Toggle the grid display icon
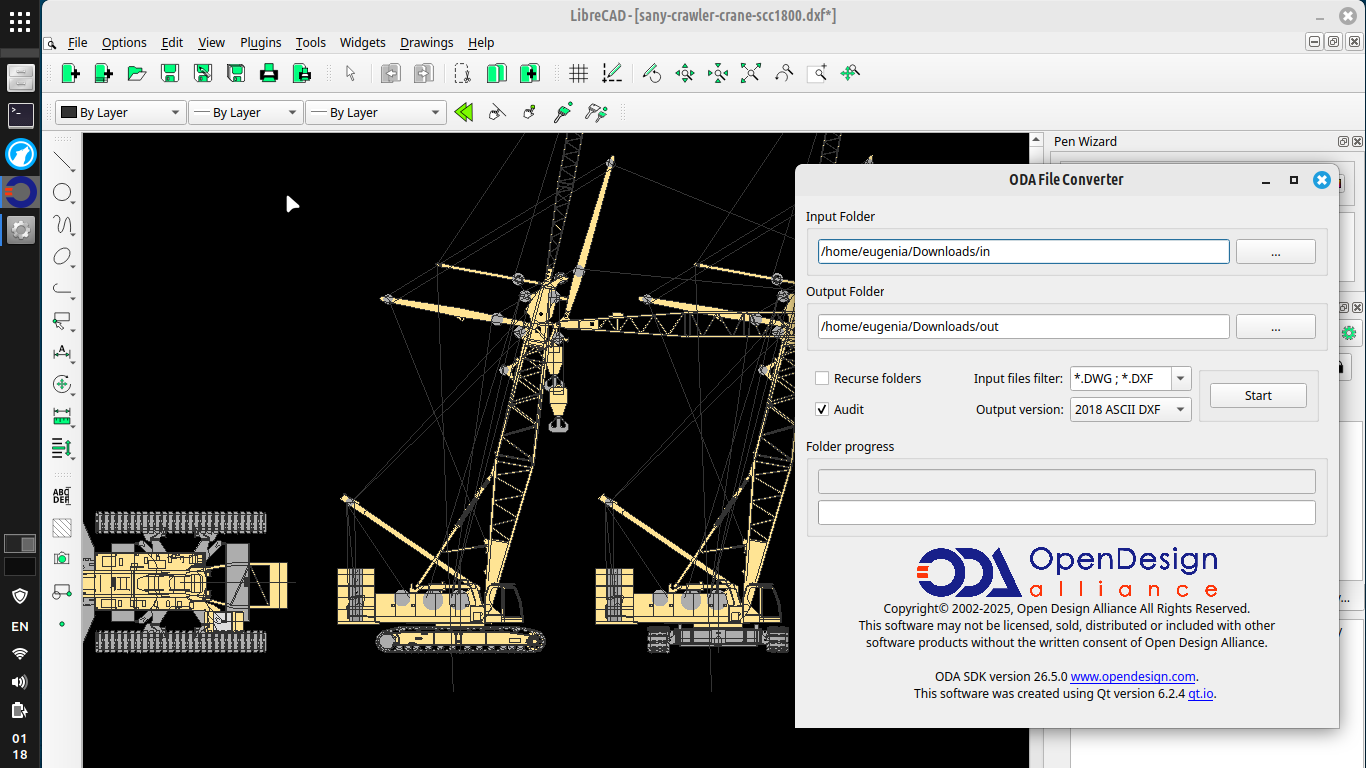1366x768 pixels. point(578,73)
